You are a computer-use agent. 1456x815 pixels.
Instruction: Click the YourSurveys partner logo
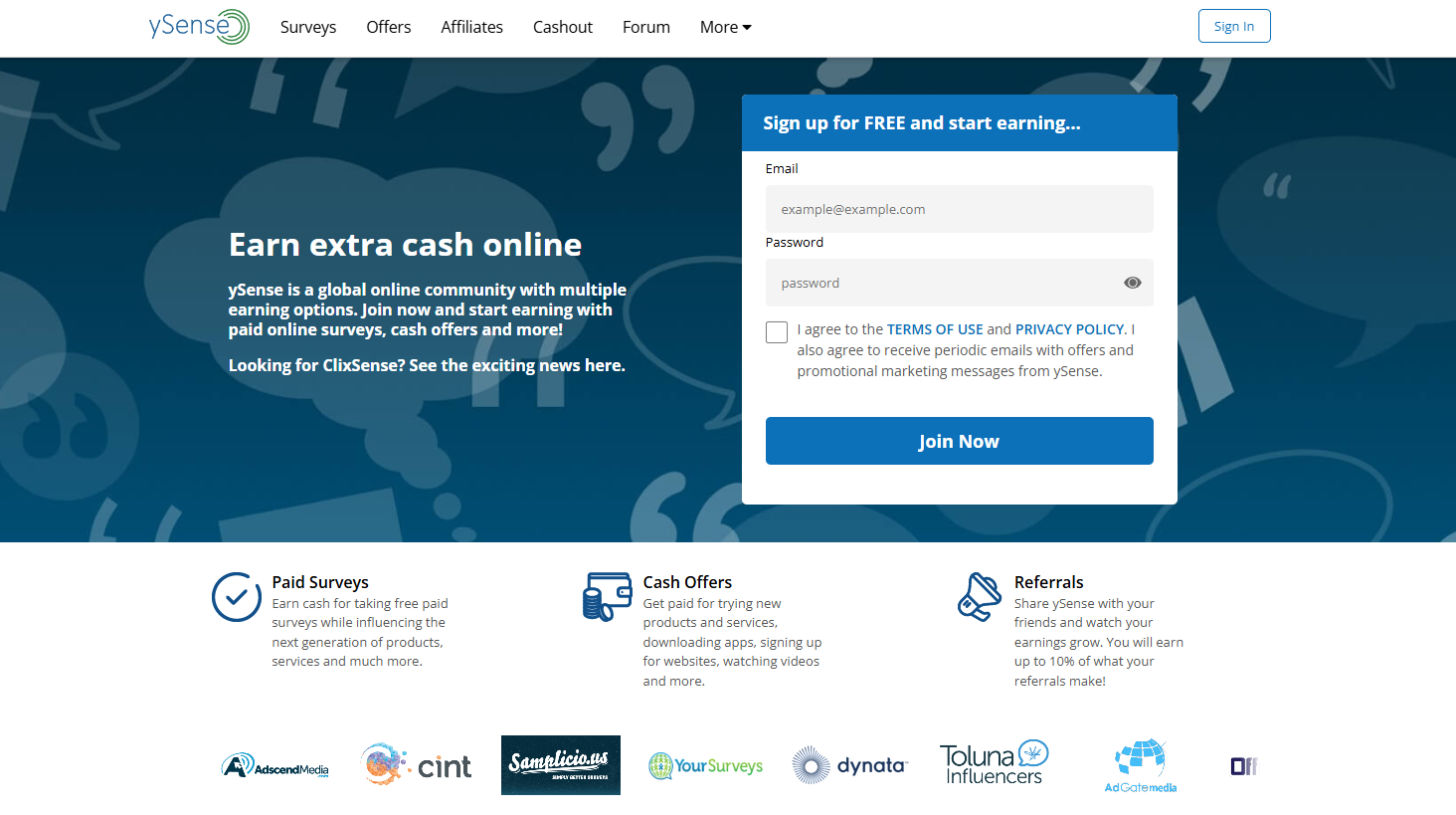coord(706,766)
